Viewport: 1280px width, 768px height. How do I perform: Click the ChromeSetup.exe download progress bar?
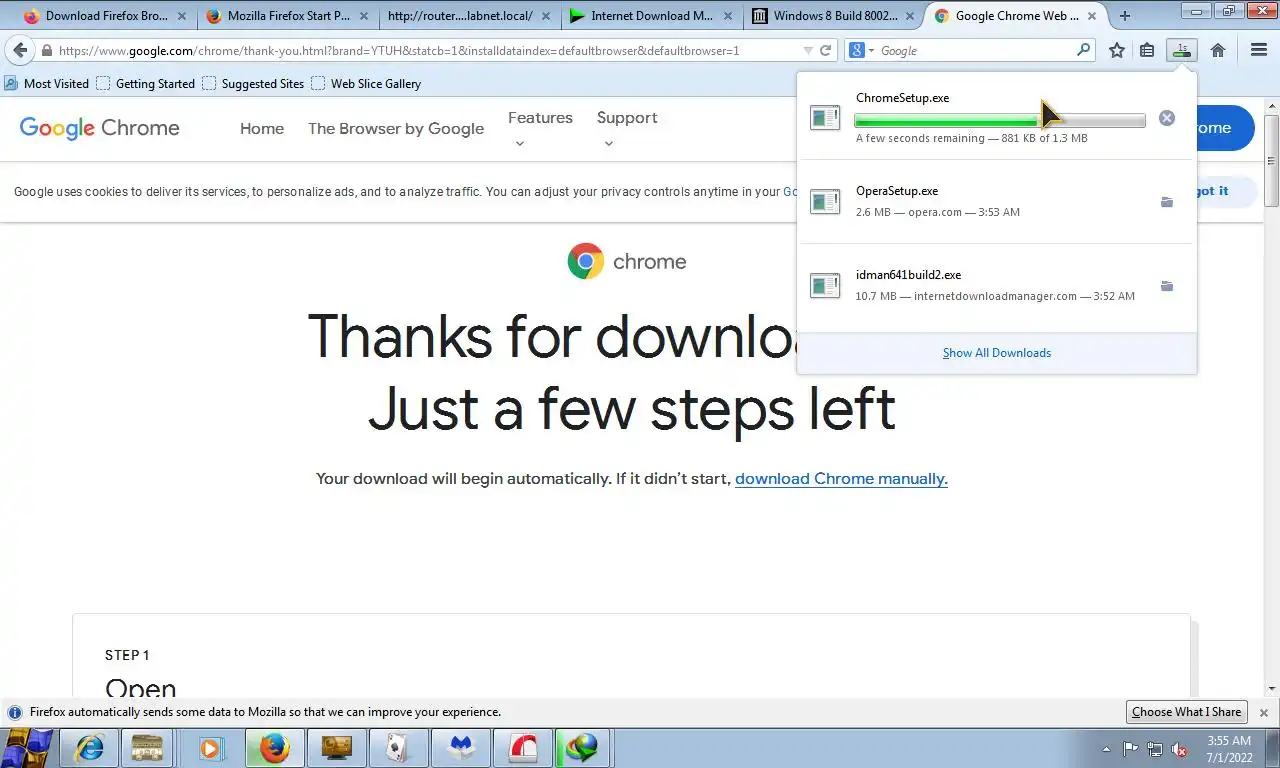click(1000, 121)
